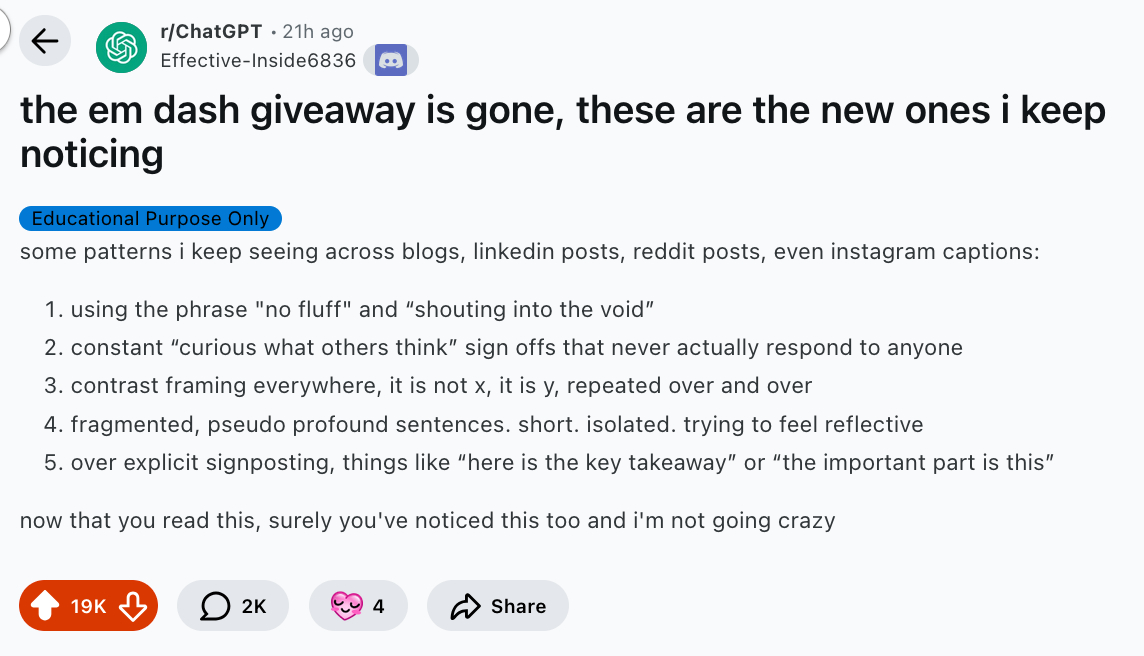Image resolution: width=1144 pixels, height=656 pixels.
Task: Click the contrast framing list item
Action: 441,385
